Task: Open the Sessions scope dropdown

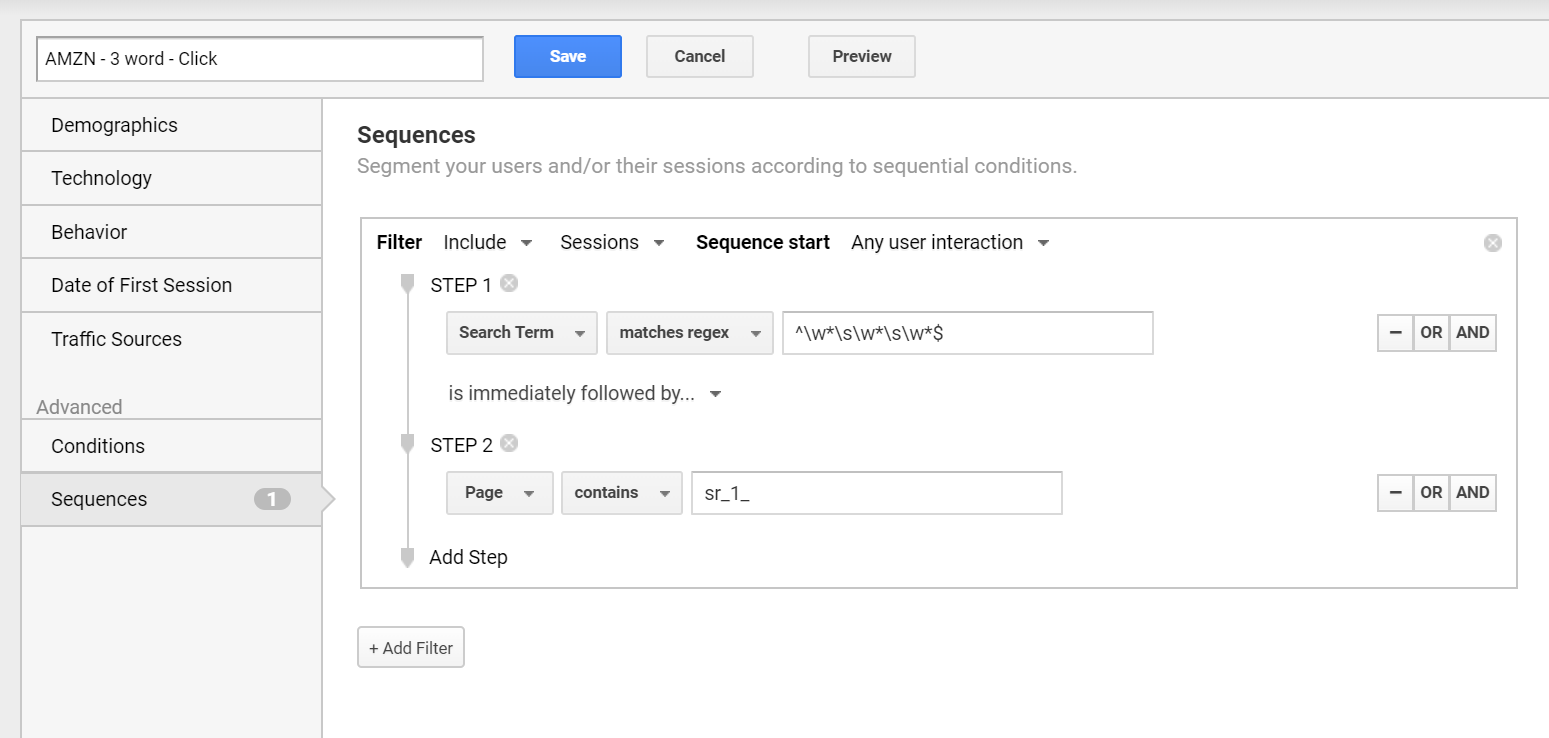Action: pyautogui.click(x=612, y=243)
